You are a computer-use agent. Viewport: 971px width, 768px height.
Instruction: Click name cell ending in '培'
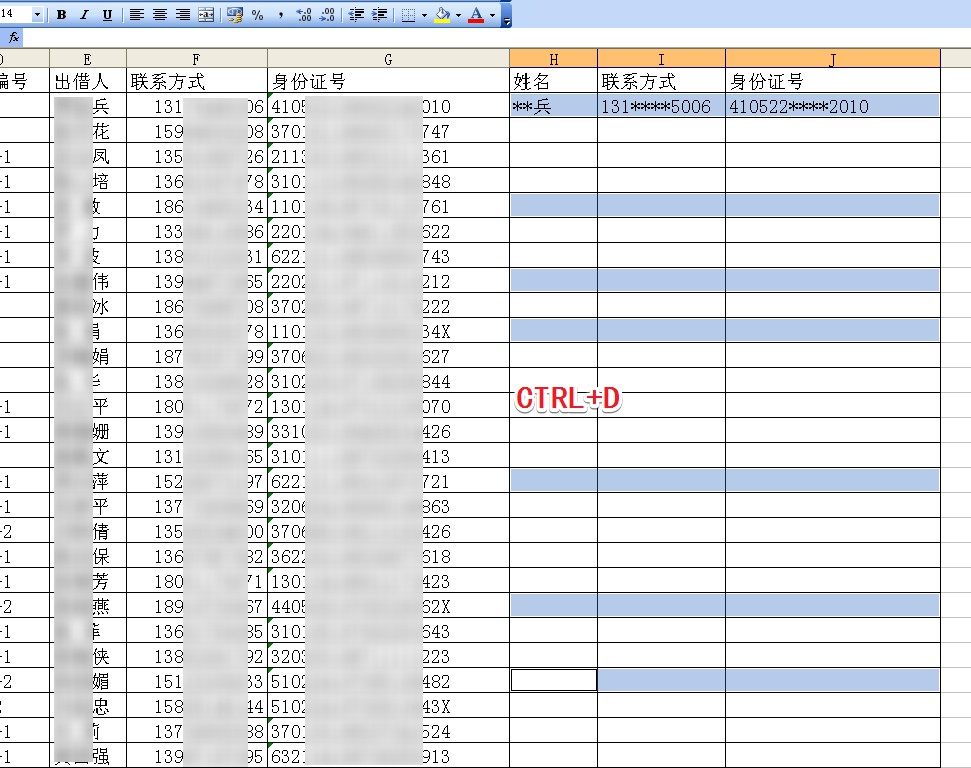pos(87,181)
